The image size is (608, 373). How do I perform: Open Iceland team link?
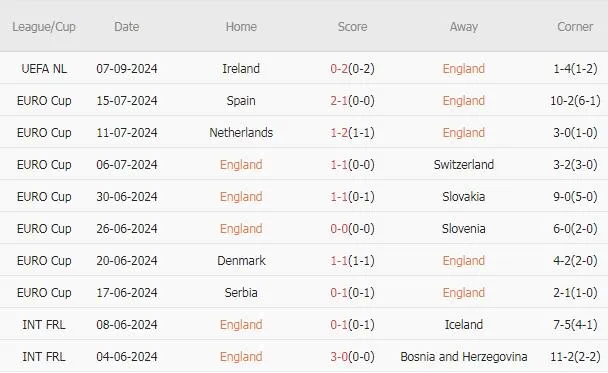[x=464, y=325]
